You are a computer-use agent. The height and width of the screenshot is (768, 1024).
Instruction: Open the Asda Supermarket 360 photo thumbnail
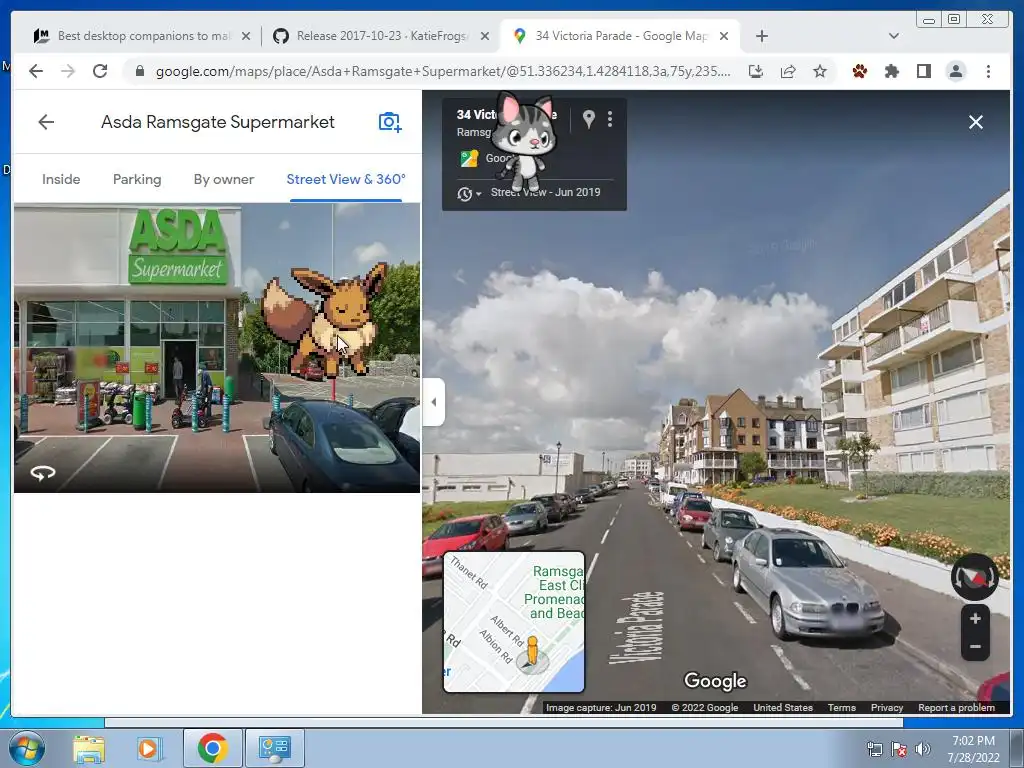(x=217, y=347)
